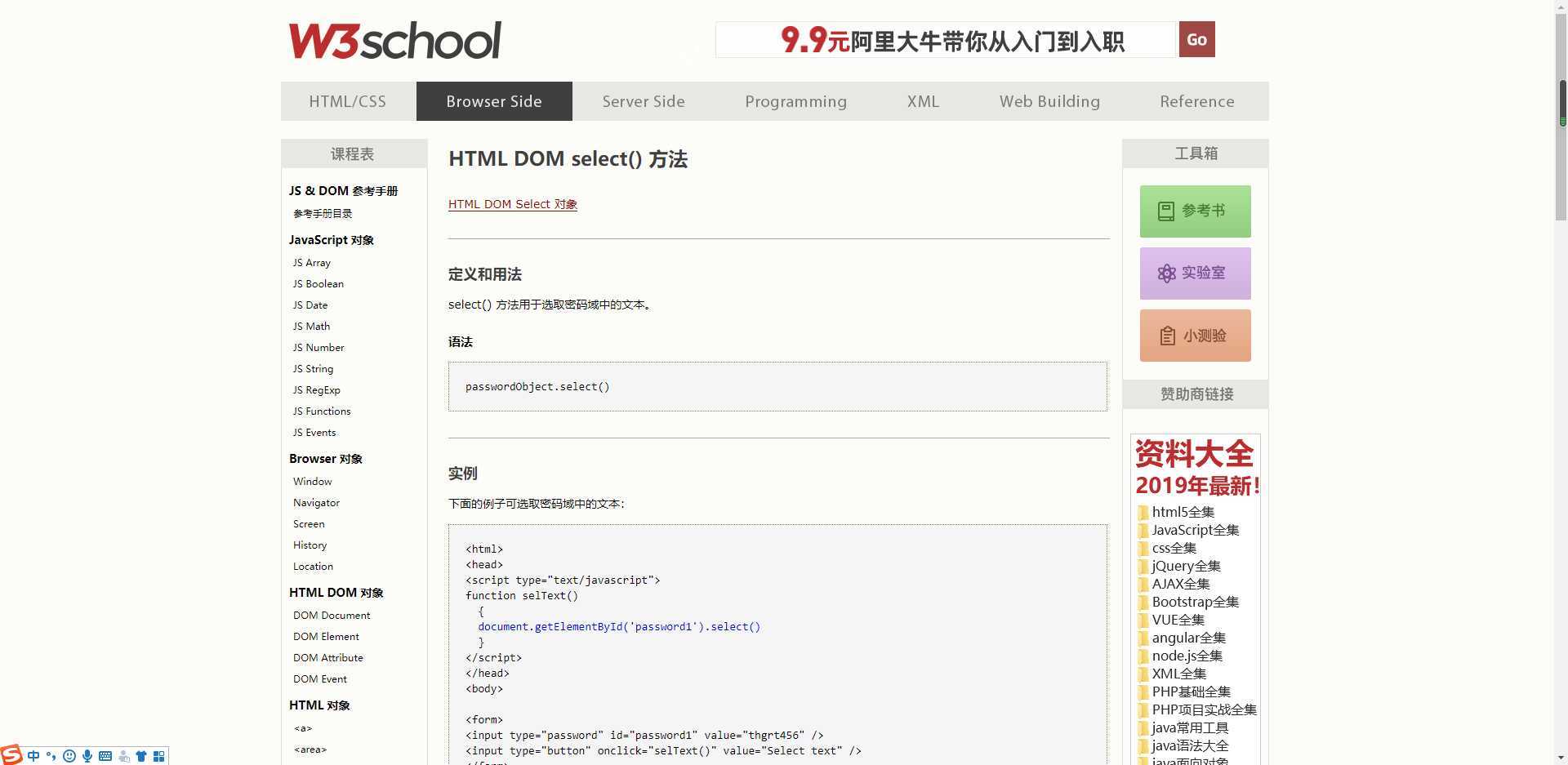Toggle Chinese/English punctuation mode
This screenshot has height=765, width=1568.
pos(51,756)
